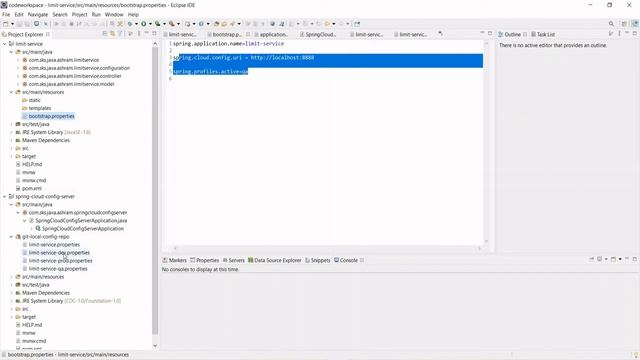Switch to the Task List tab
The image size is (640, 360).
point(543,34)
